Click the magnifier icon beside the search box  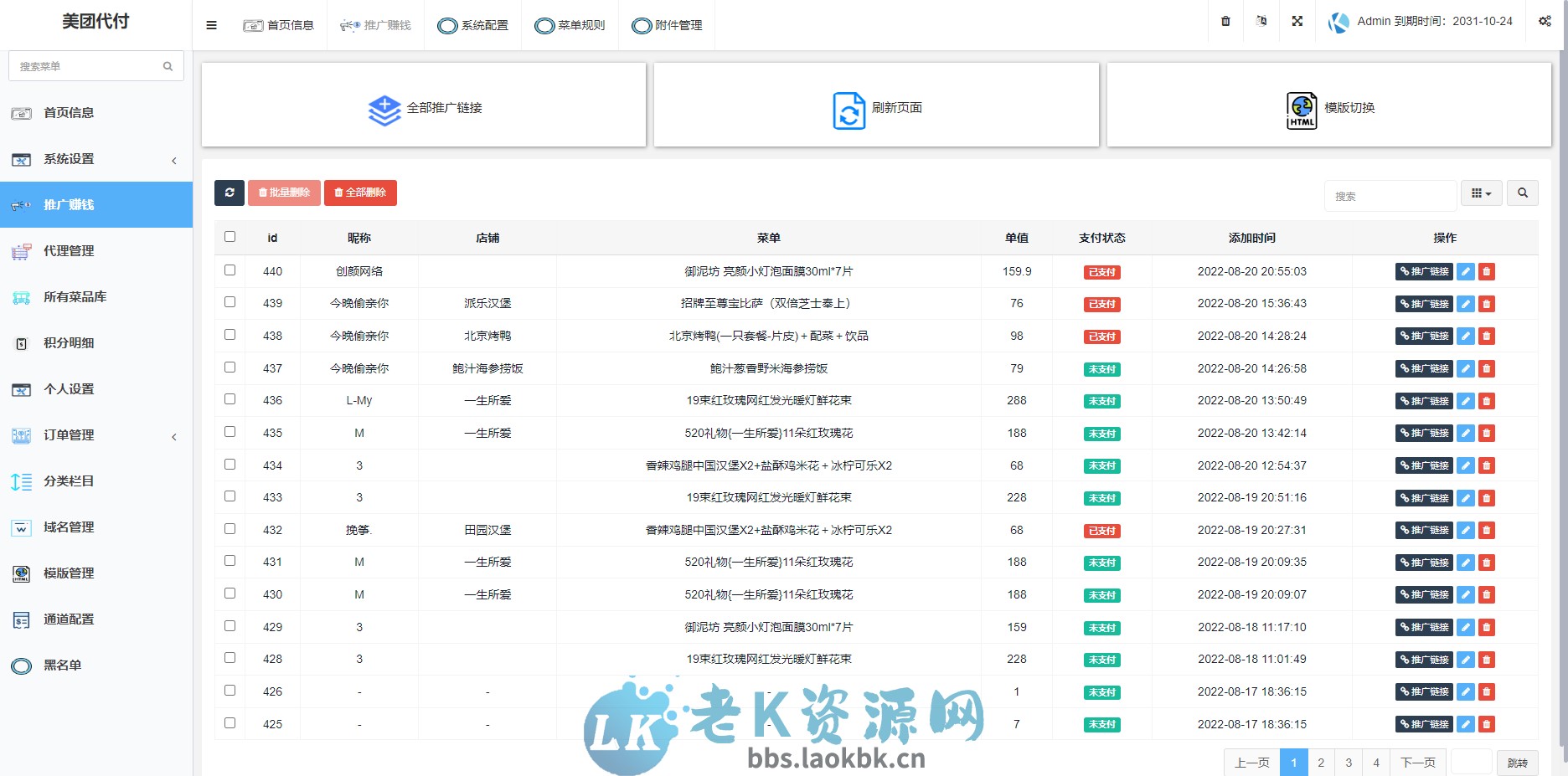point(1523,193)
